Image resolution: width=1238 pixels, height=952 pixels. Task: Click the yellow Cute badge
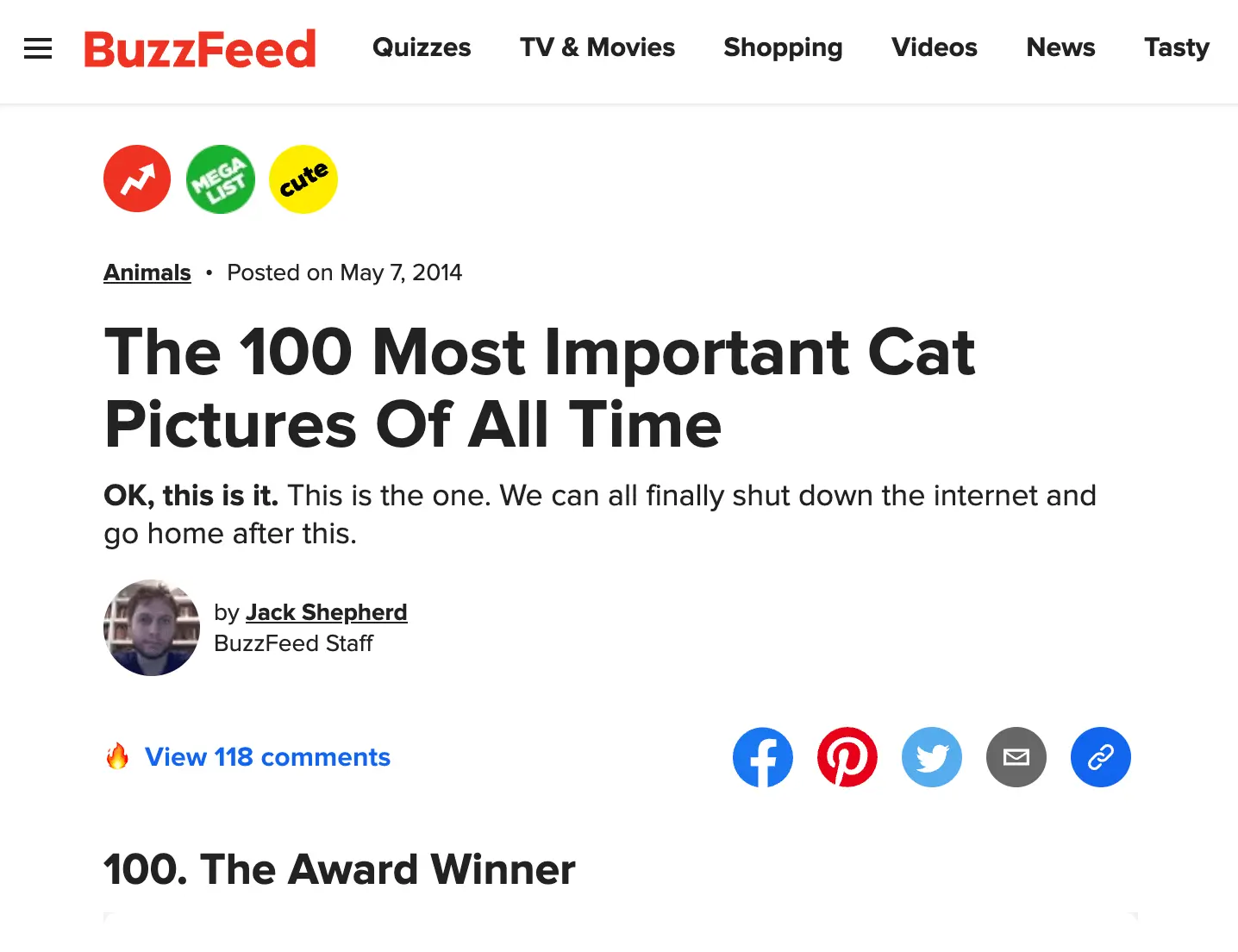coord(303,178)
